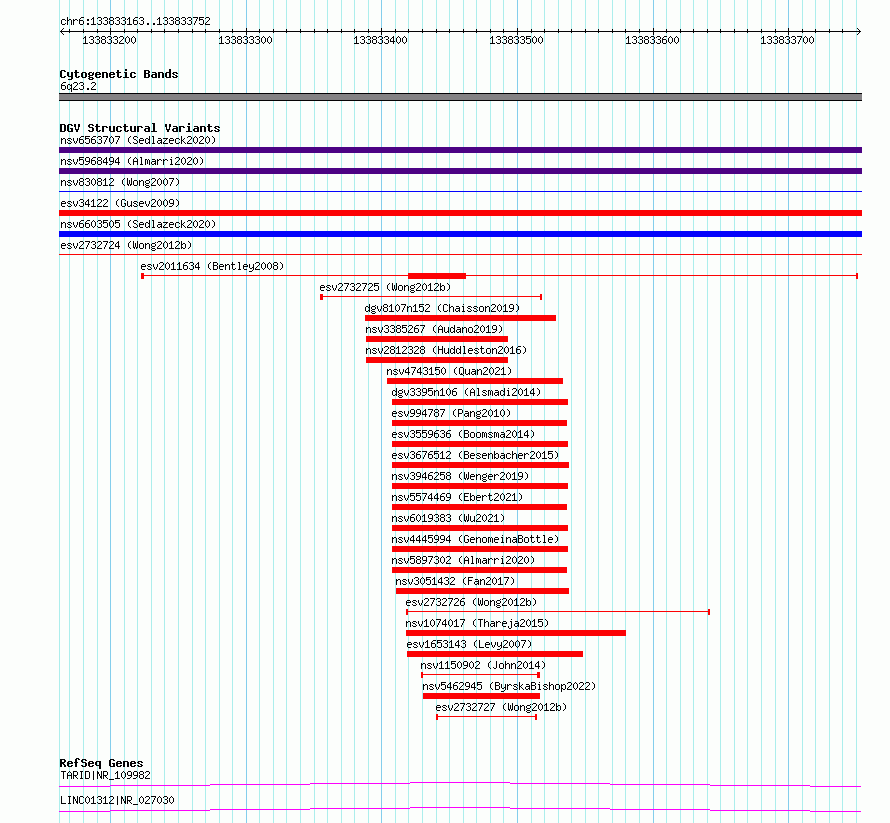Screen dimensions: 890x823
Task: Click ruler tick label 133833600
Action: tap(652, 40)
